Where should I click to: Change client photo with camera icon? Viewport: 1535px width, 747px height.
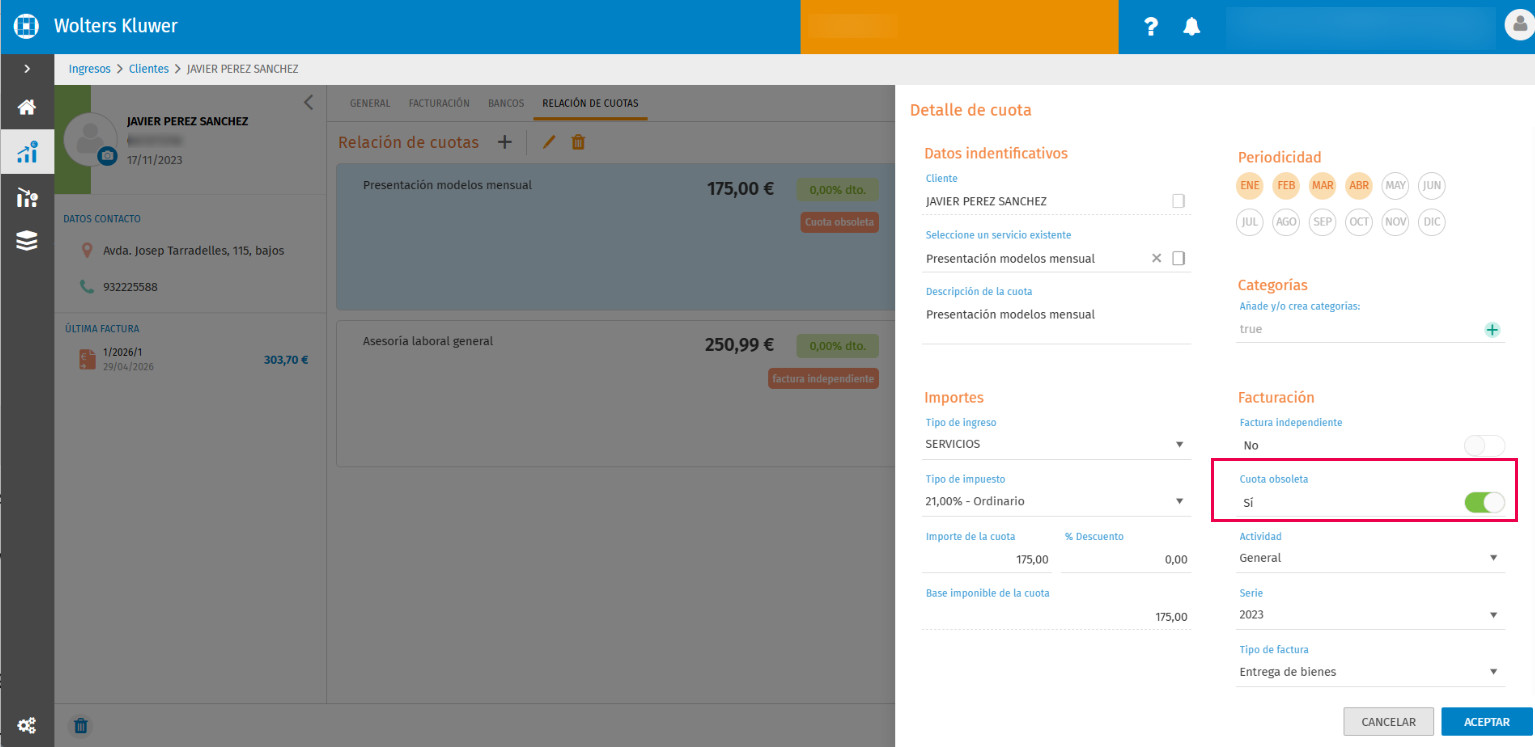107,155
